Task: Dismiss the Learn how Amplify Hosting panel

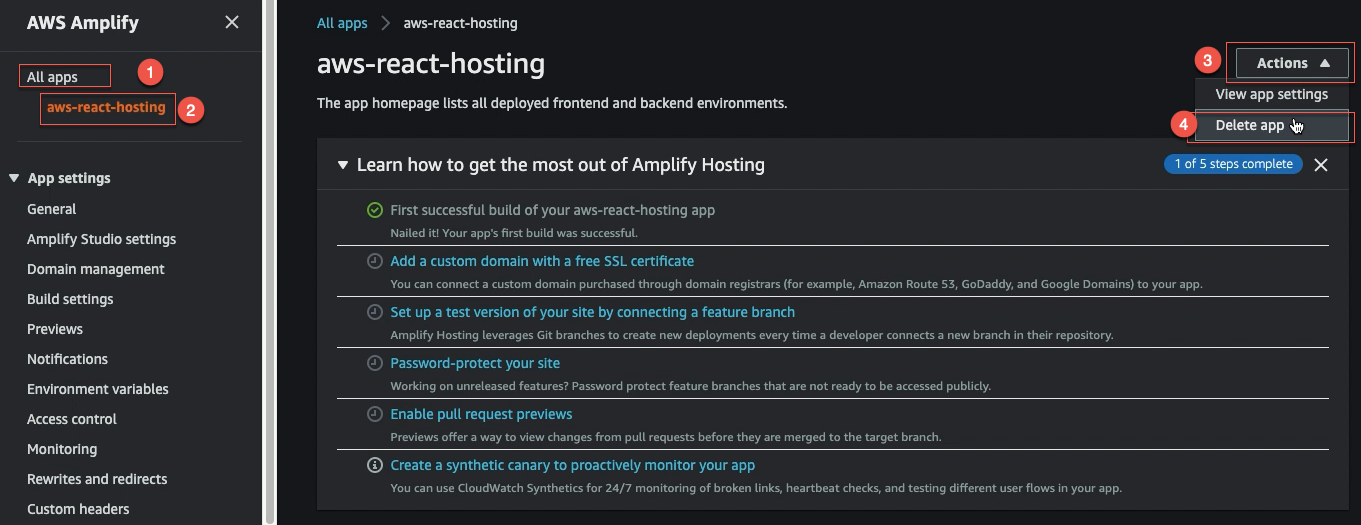Action: [x=1321, y=165]
